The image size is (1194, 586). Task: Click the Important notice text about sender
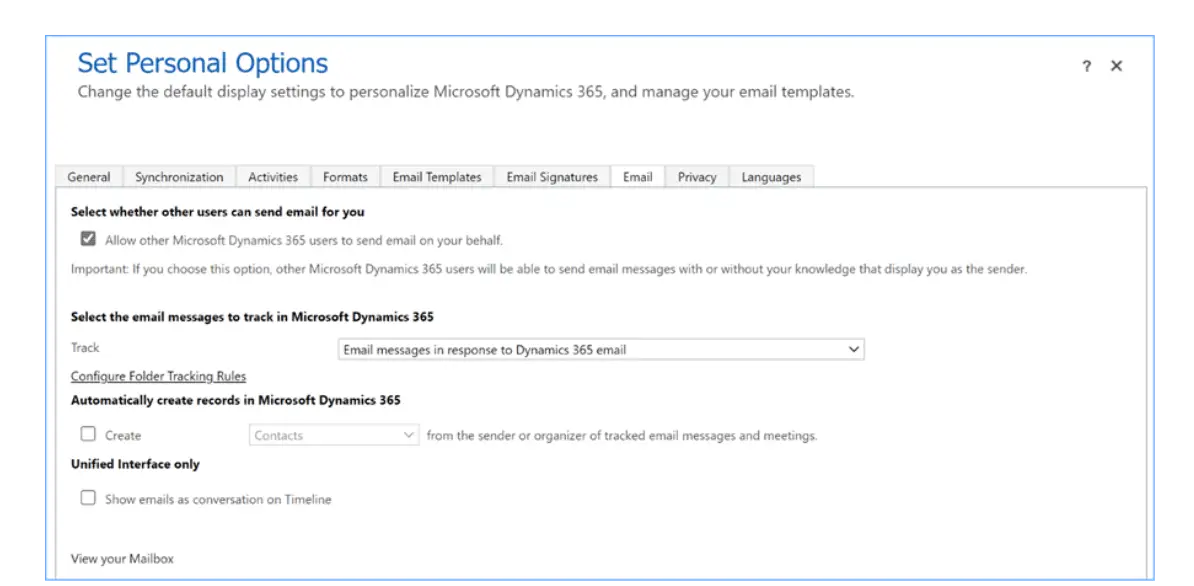point(549,269)
